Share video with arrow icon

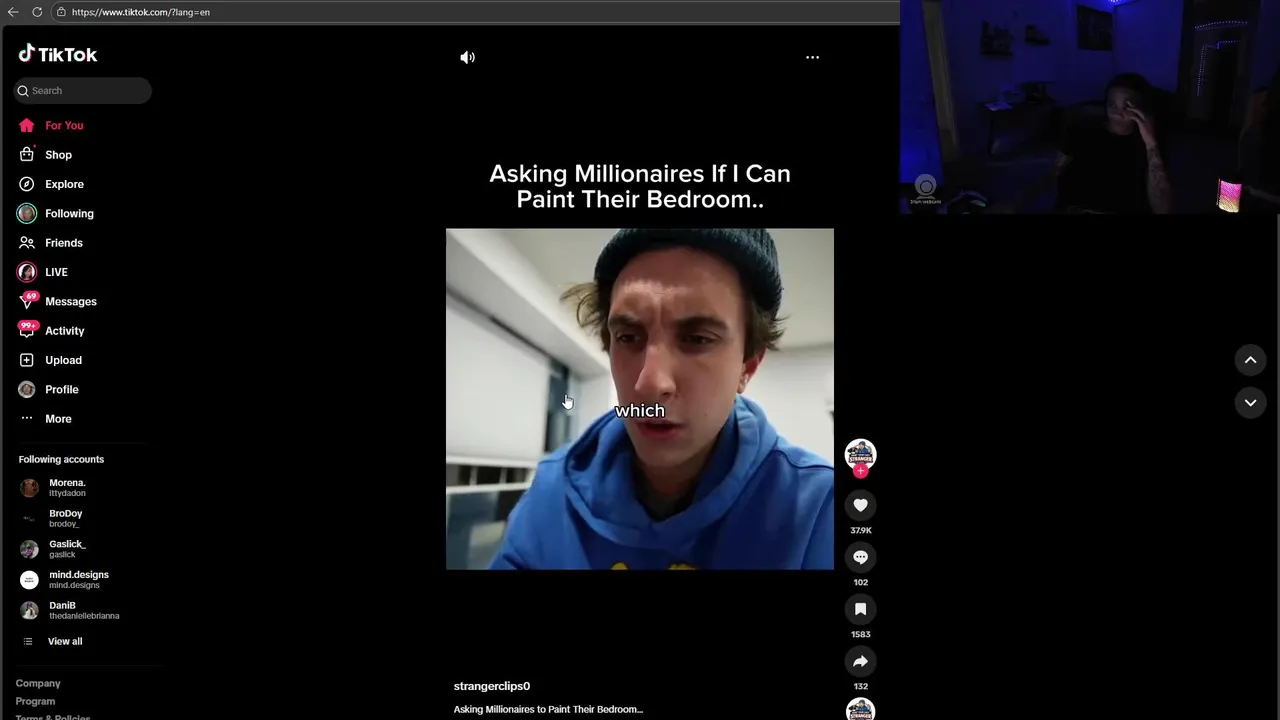860,661
